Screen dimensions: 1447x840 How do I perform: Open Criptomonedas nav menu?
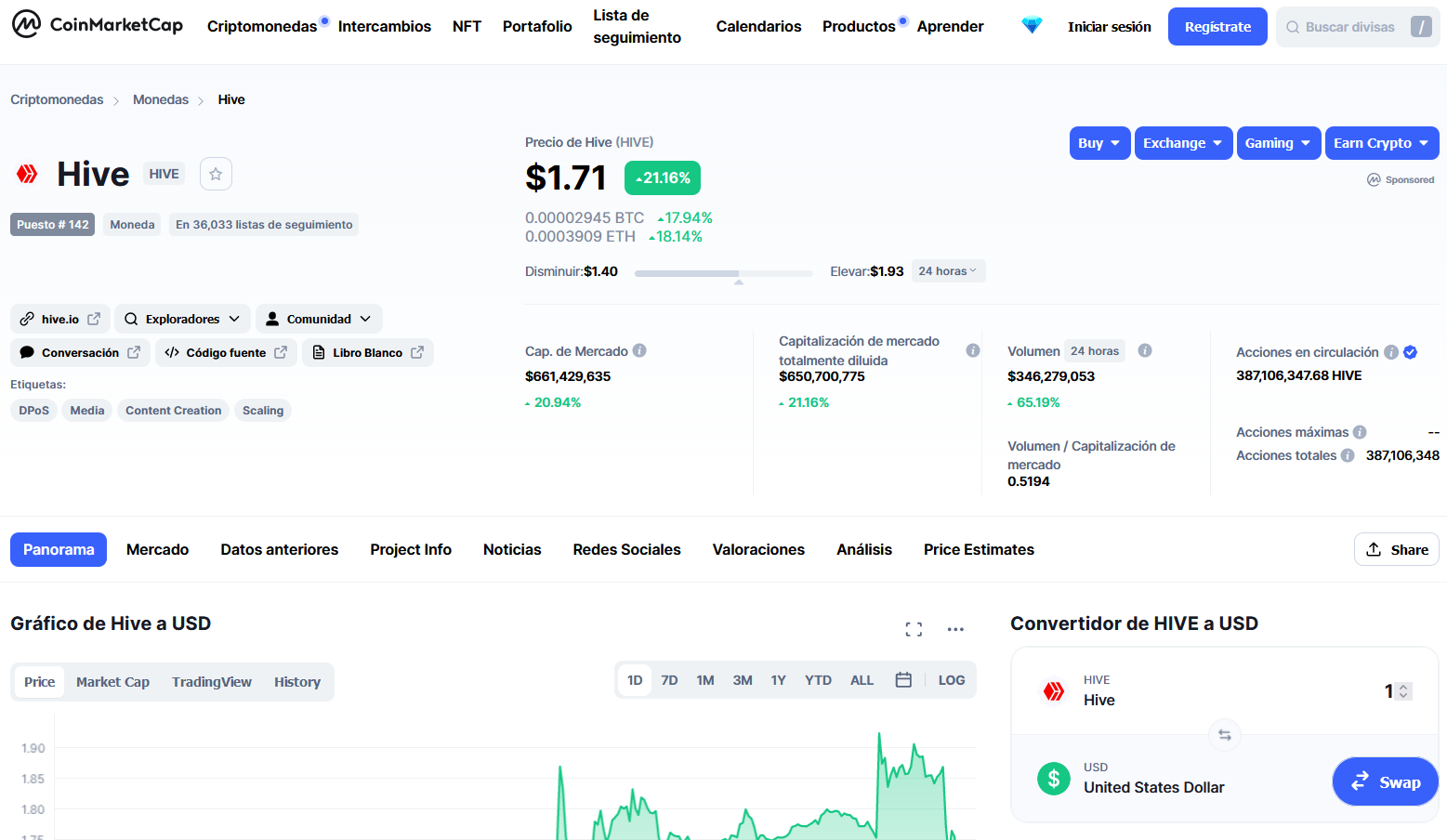pyautogui.click(x=262, y=26)
